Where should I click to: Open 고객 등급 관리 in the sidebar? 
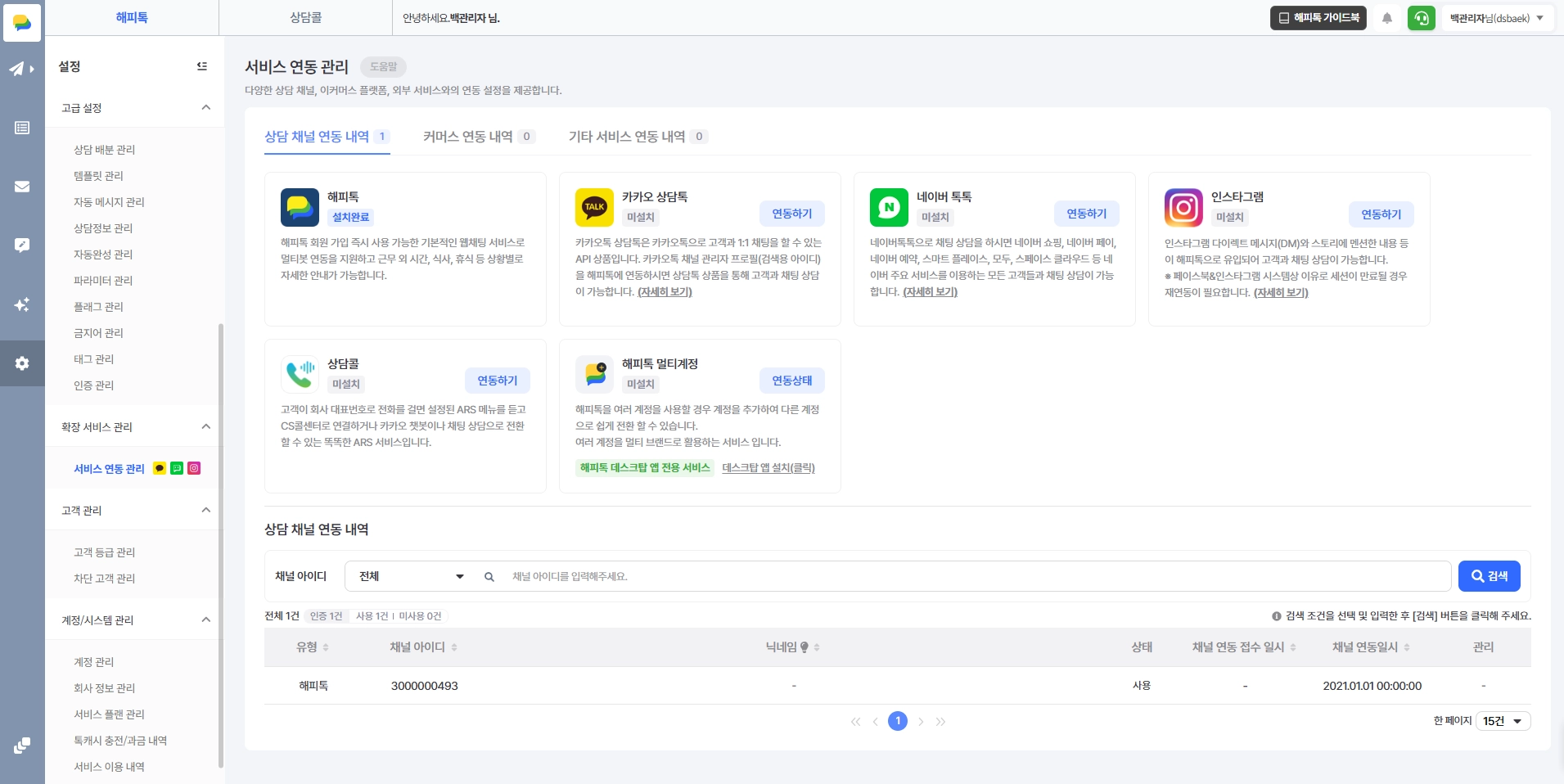point(105,552)
